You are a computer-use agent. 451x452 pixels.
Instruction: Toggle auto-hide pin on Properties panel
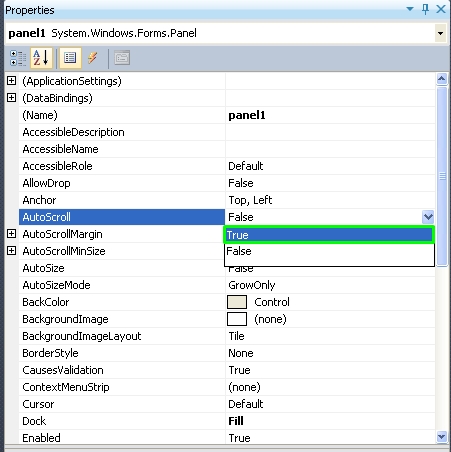pos(425,9)
